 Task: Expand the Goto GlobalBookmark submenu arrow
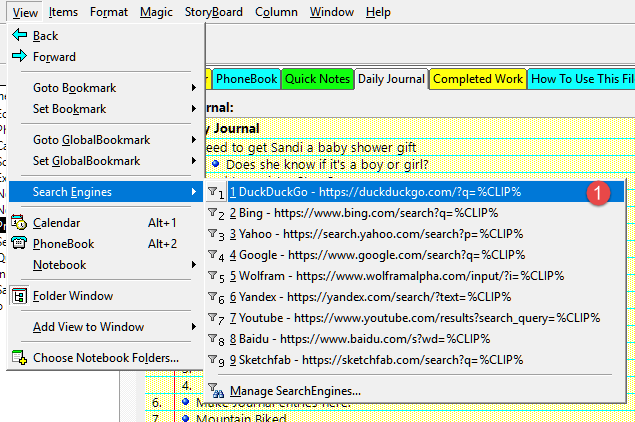194,140
